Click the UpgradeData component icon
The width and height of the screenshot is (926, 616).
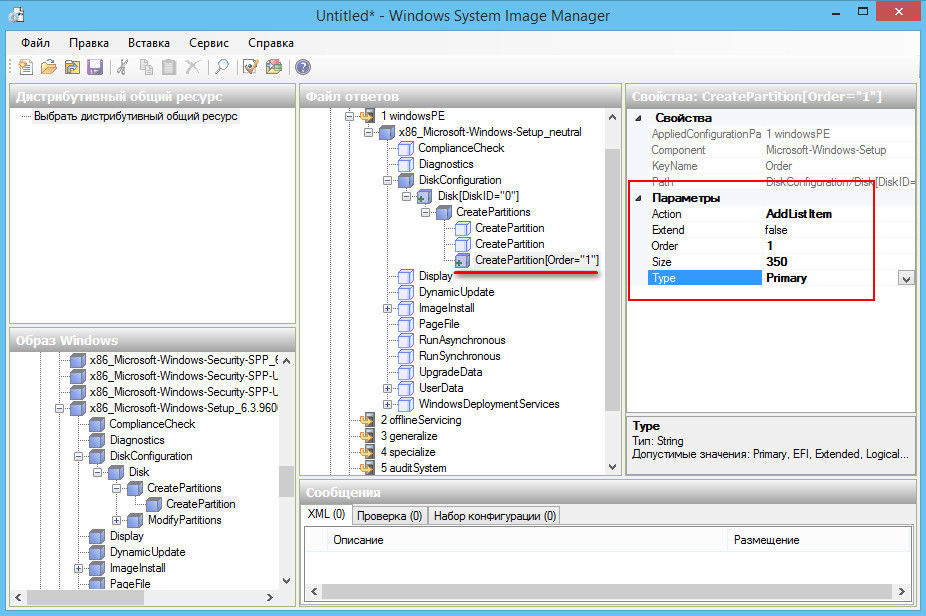tap(406, 372)
